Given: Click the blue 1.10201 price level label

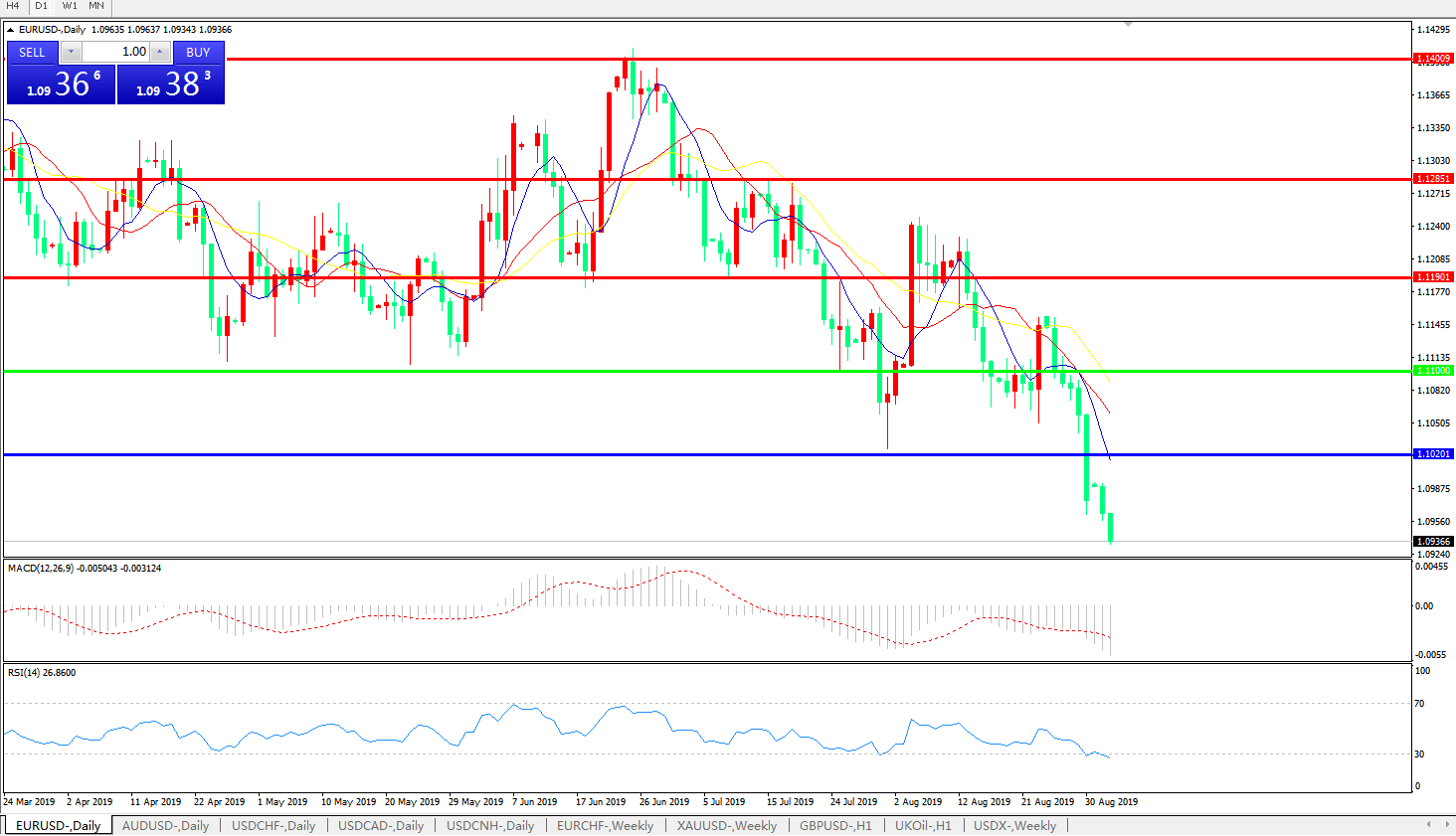Looking at the screenshot, I should pos(1433,454).
